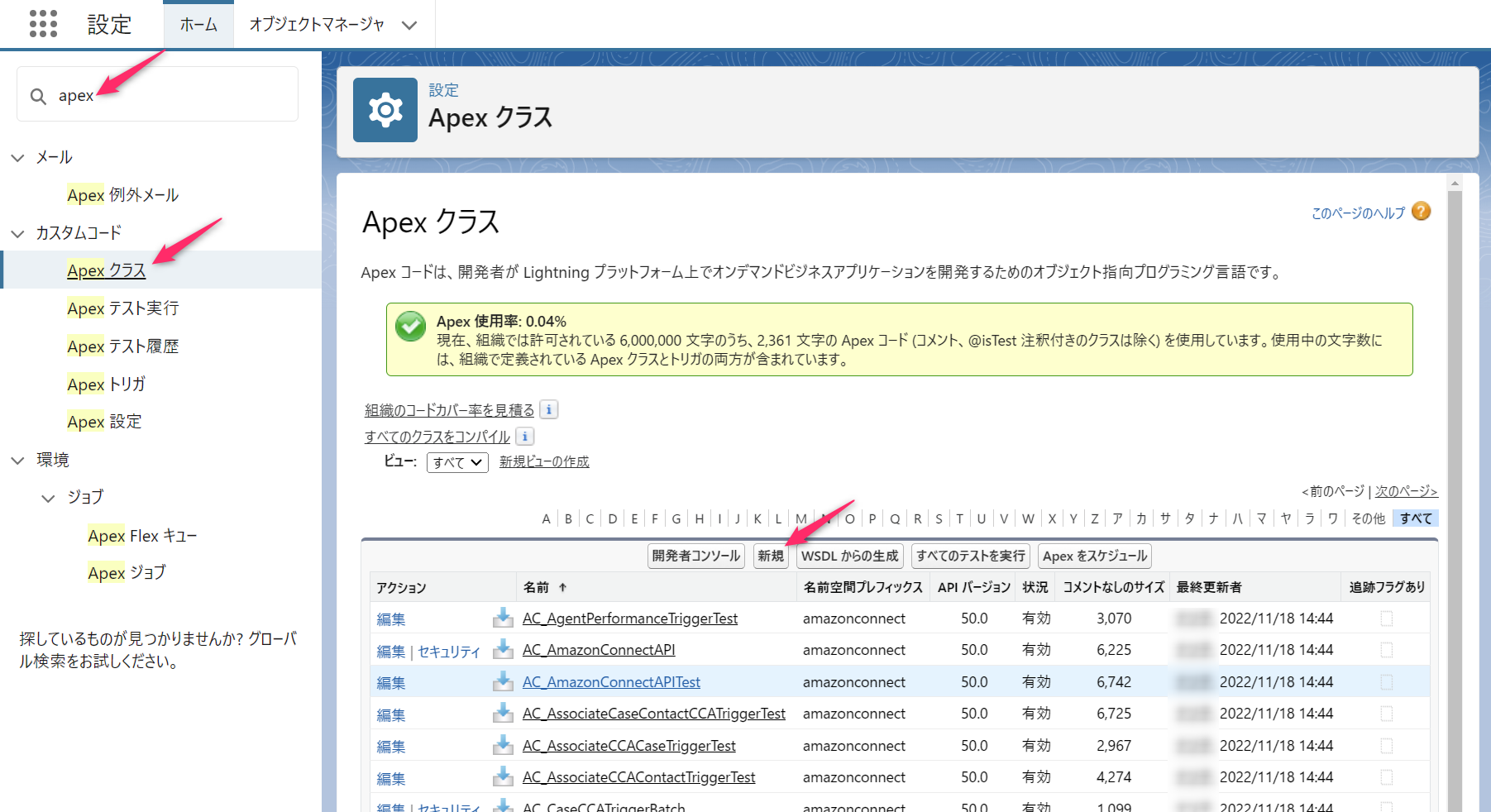
Task: Sort by 最終更新者 column header
Action: pyautogui.click(x=1209, y=587)
